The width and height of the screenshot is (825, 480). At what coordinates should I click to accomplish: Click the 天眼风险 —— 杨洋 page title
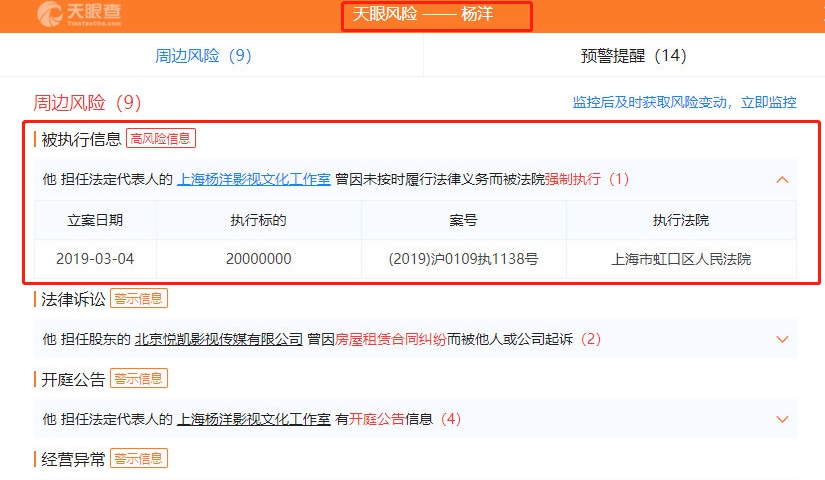click(436, 16)
